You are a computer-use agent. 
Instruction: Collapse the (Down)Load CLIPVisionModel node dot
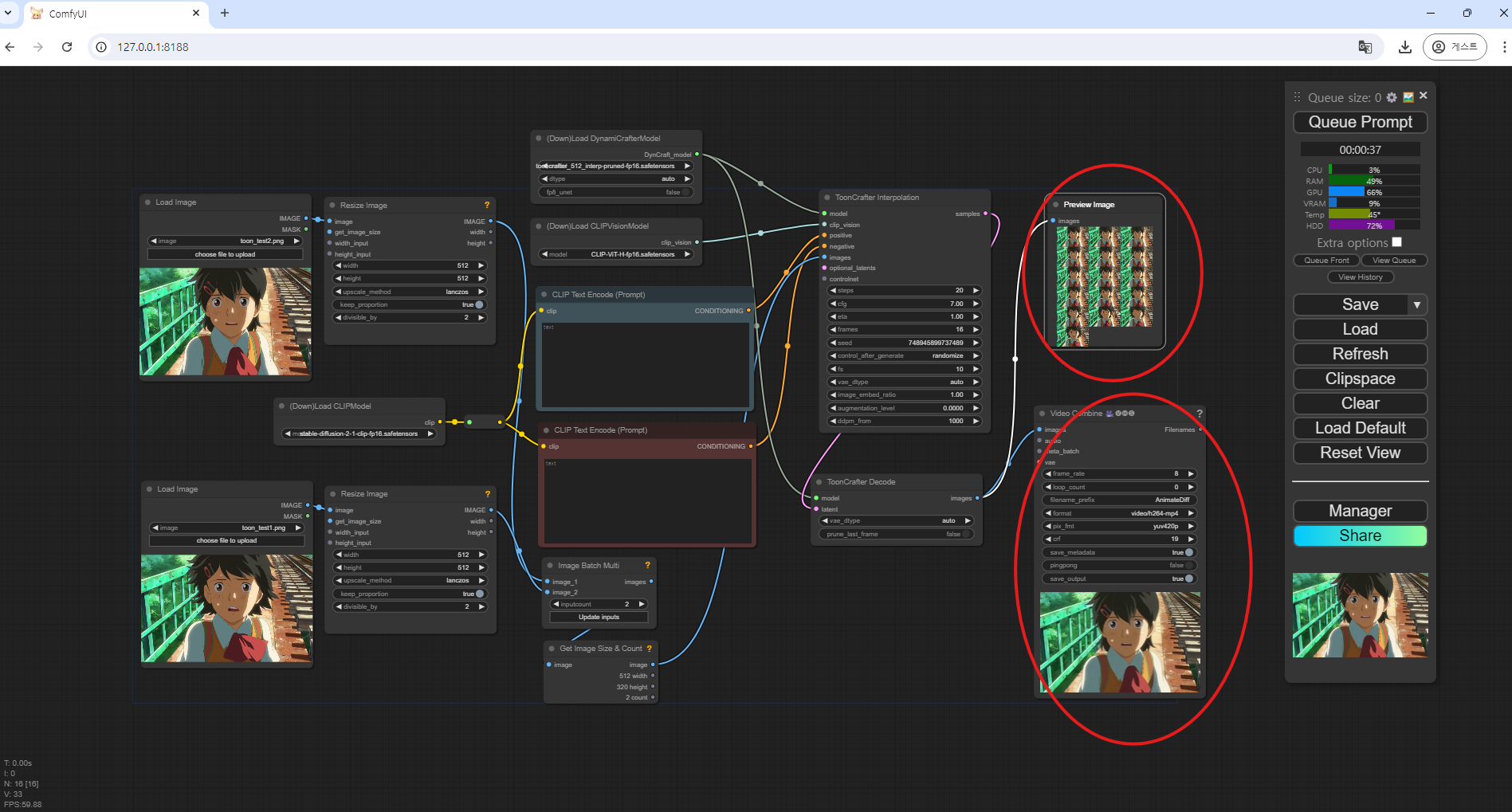[539, 226]
